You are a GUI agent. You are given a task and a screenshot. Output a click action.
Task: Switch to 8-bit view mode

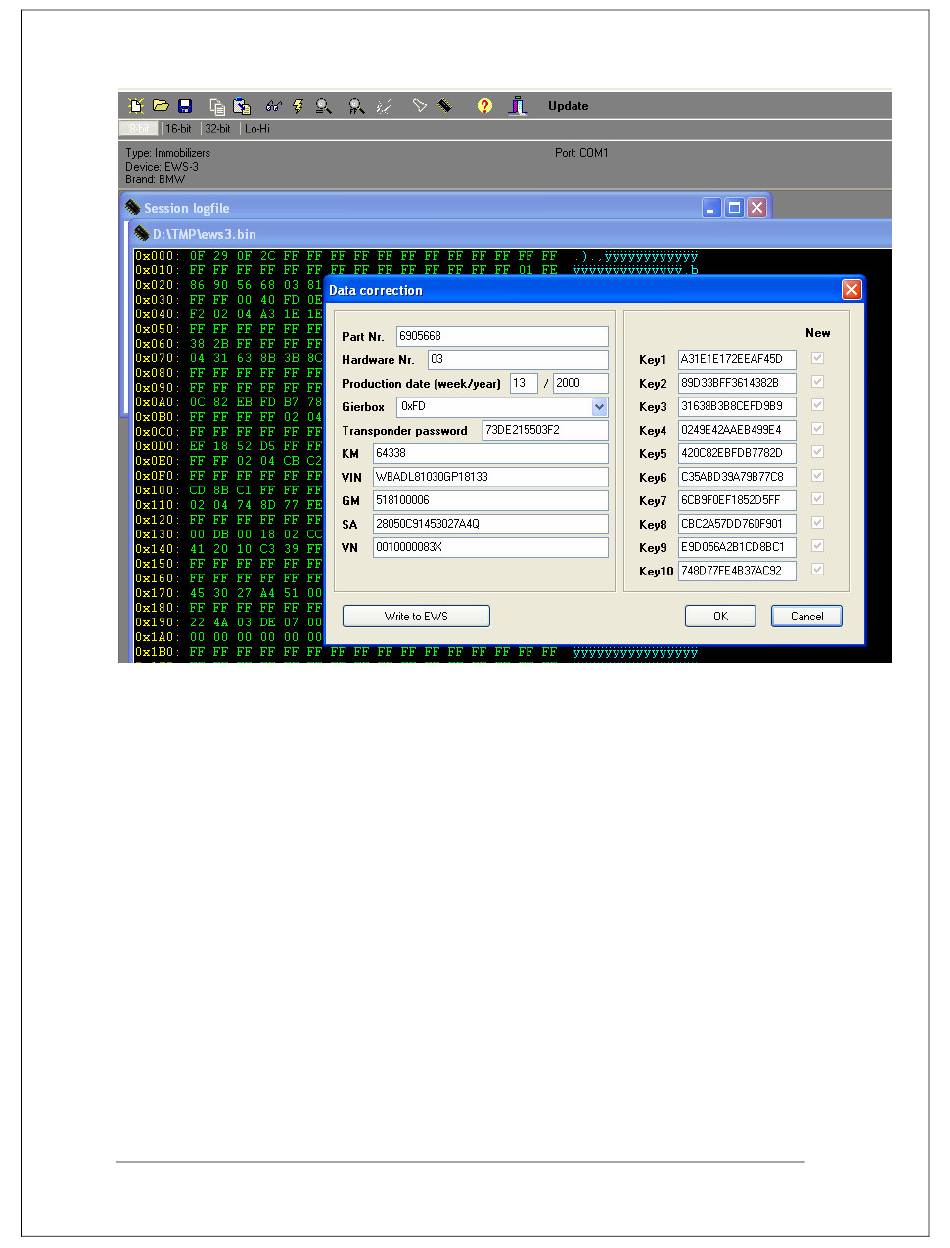[139, 129]
